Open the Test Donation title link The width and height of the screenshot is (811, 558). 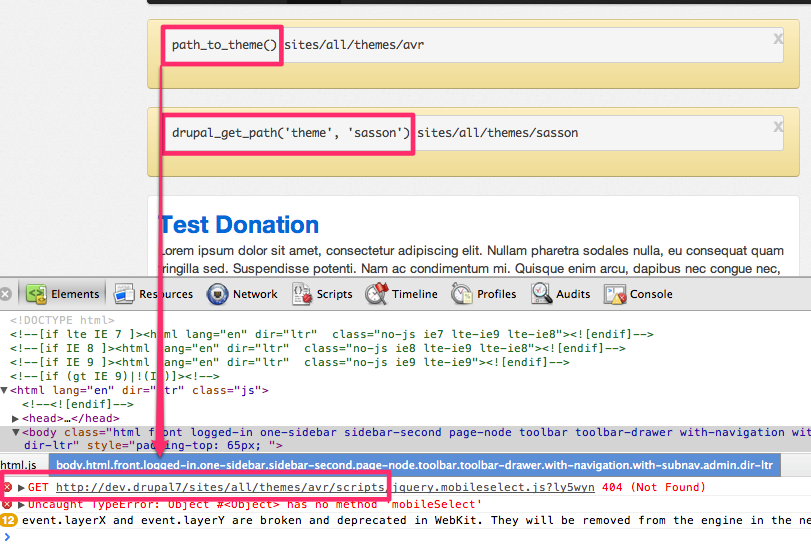click(x=239, y=224)
